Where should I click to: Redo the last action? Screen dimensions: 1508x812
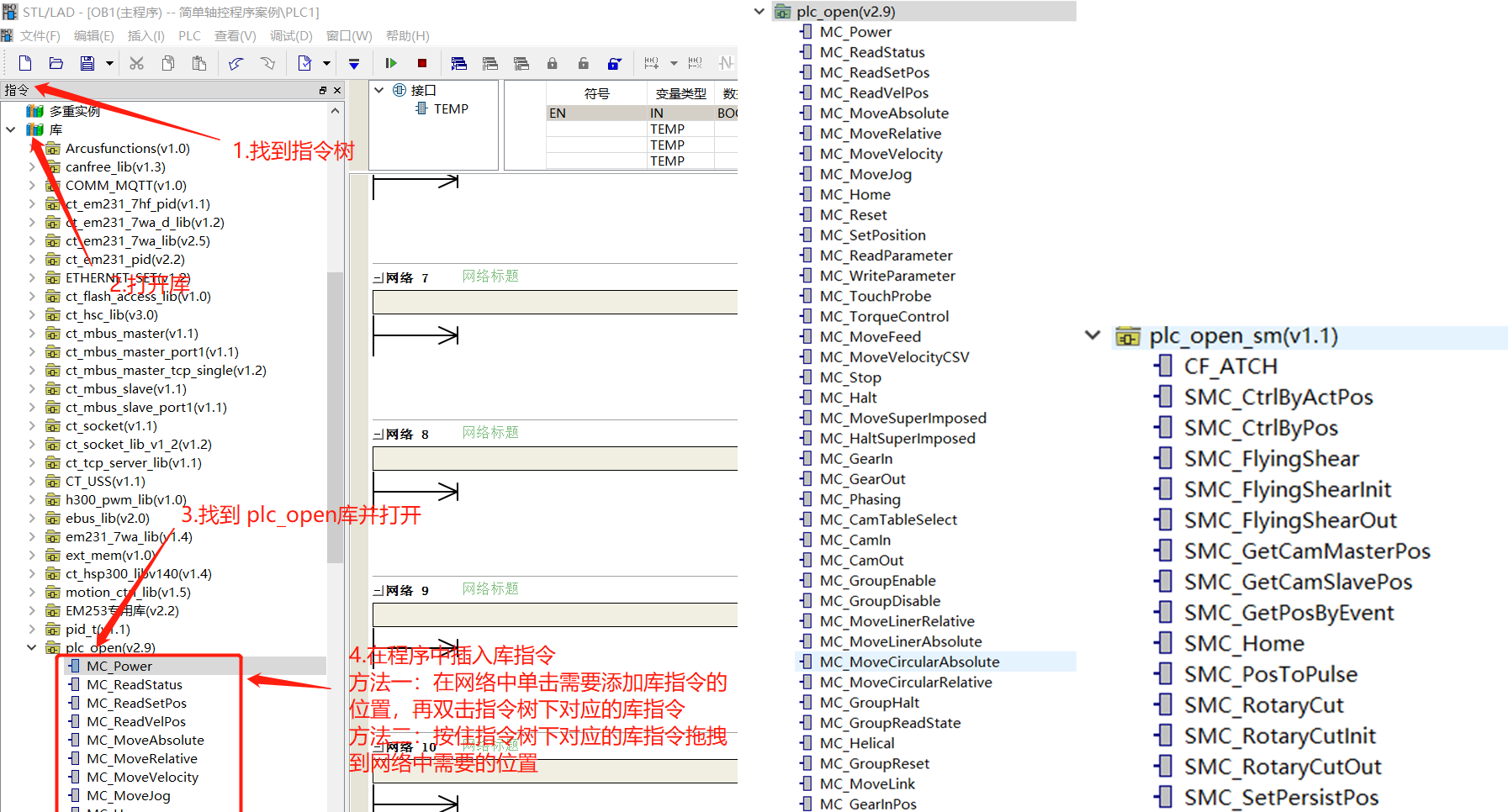[267, 63]
